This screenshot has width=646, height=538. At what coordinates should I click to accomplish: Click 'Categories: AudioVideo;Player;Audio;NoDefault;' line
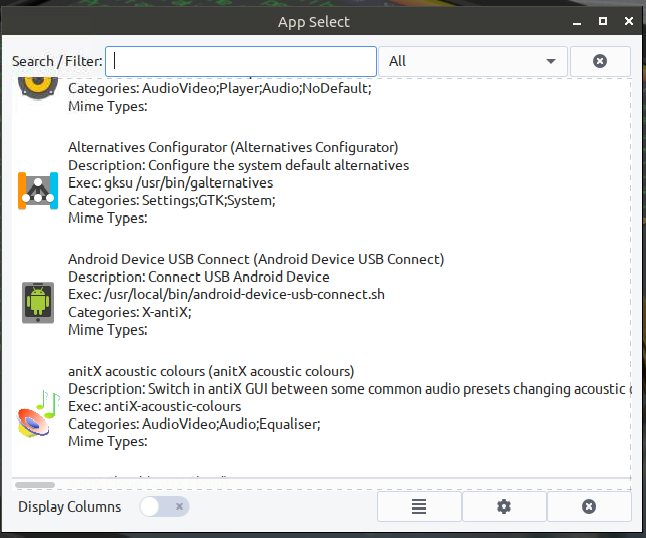(x=220, y=88)
